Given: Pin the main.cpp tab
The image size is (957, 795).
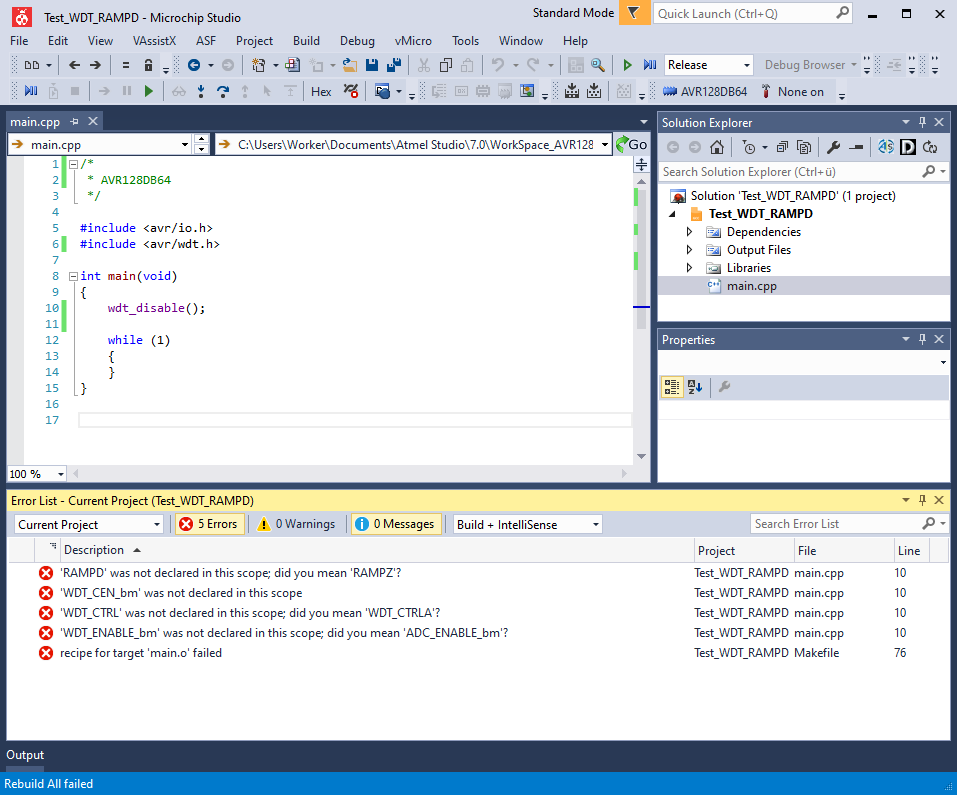Looking at the screenshot, I should 74,121.
